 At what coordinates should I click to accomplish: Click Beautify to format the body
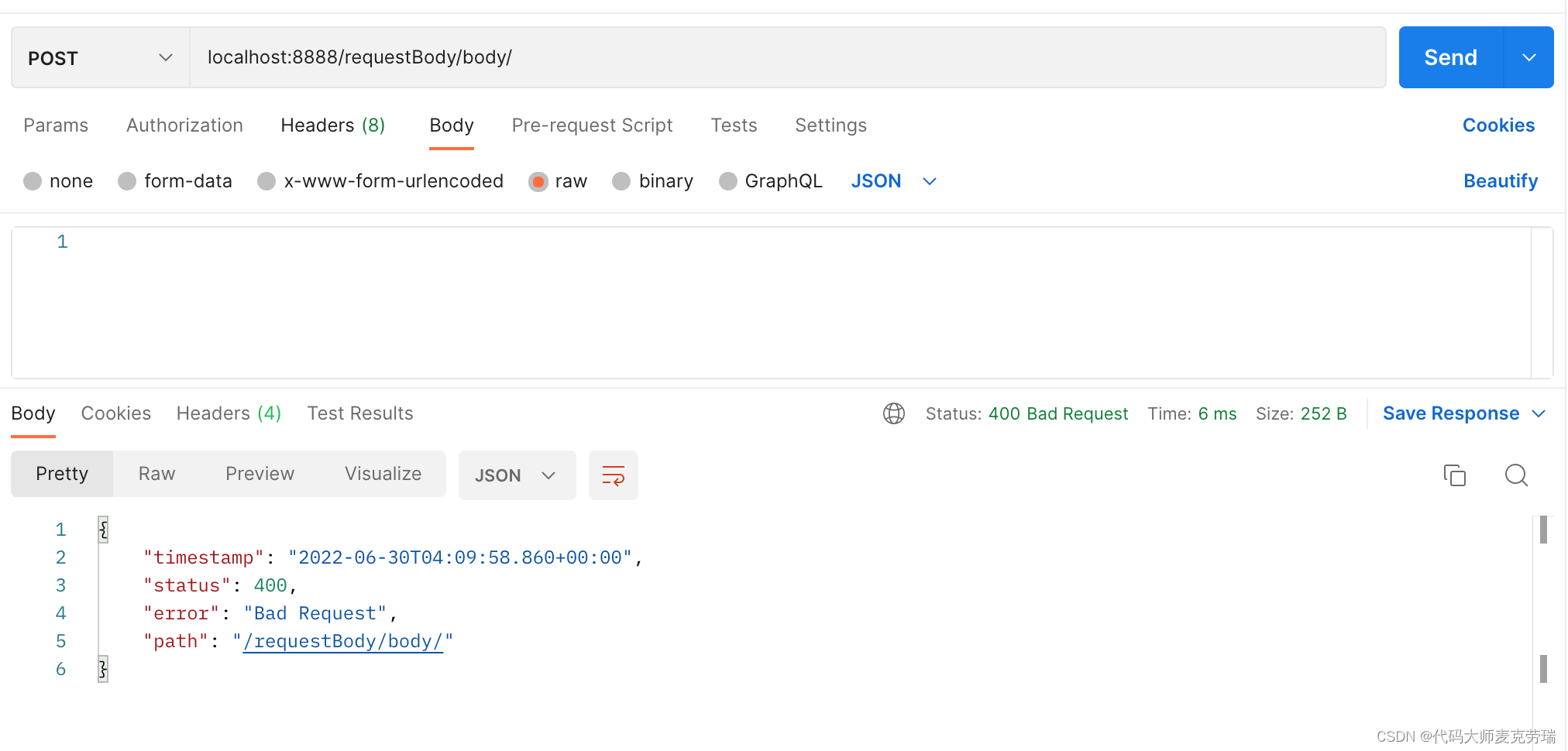pos(1501,181)
